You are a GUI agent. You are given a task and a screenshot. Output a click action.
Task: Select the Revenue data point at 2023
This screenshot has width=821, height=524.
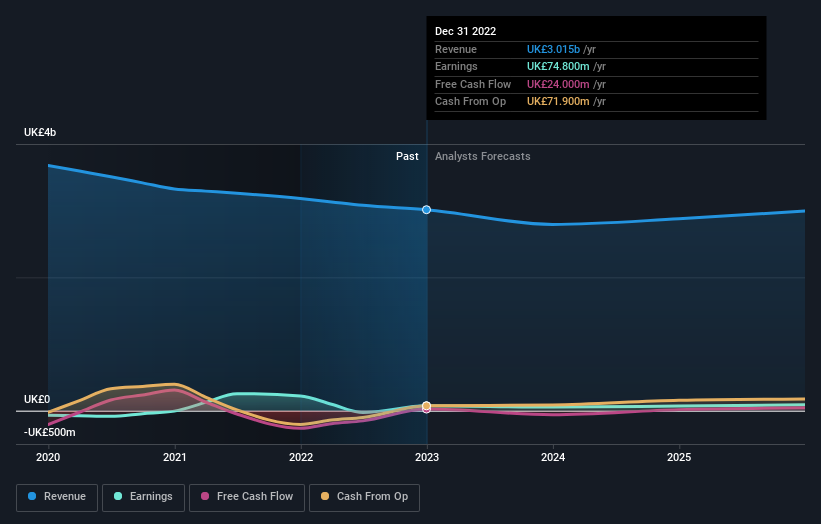click(x=427, y=210)
